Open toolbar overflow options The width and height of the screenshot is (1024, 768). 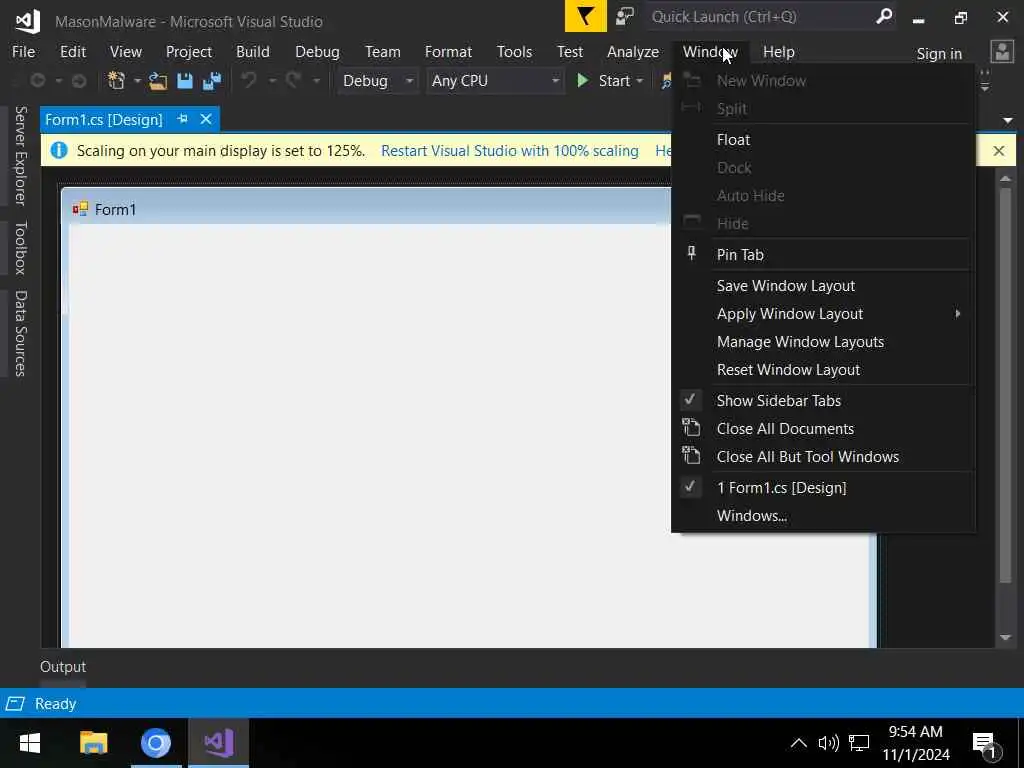(985, 80)
